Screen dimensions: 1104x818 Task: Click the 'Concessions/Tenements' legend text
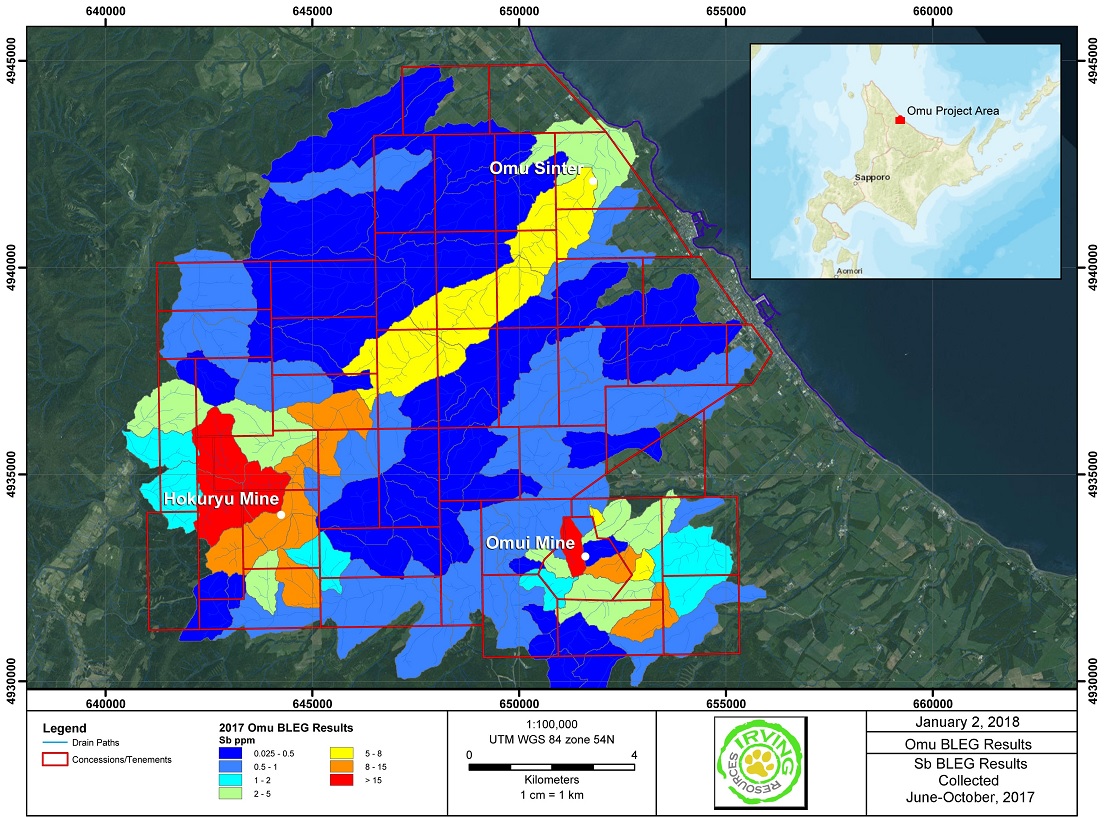122,760
